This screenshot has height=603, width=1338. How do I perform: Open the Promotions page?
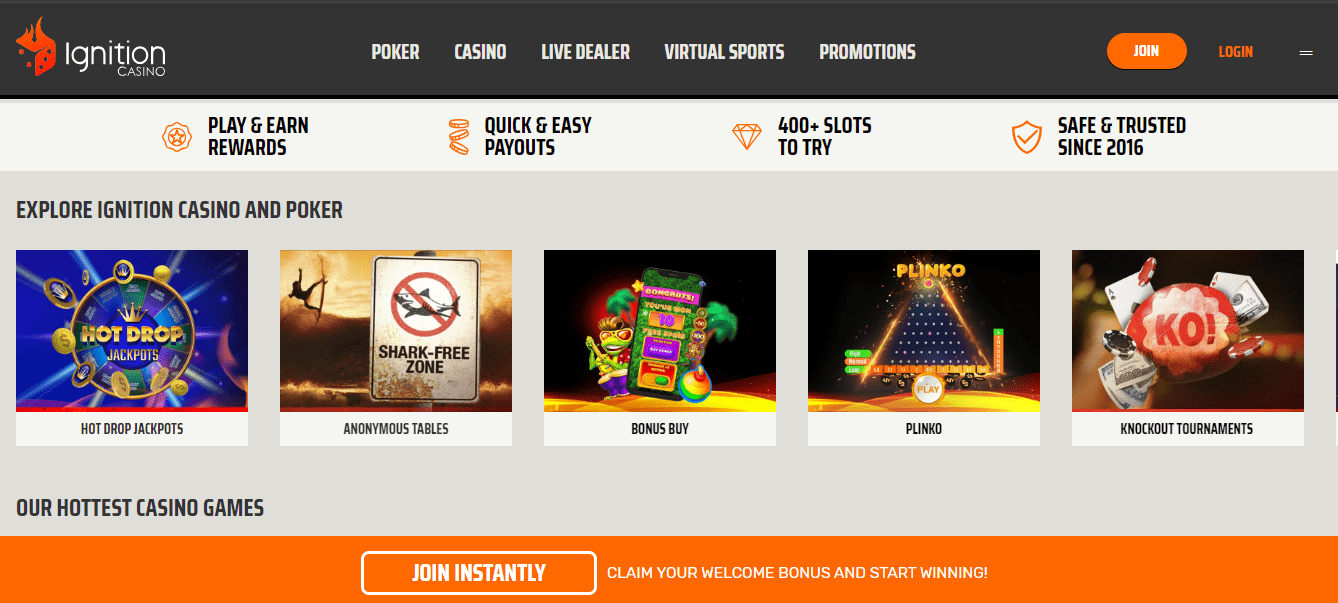tap(867, 52)
